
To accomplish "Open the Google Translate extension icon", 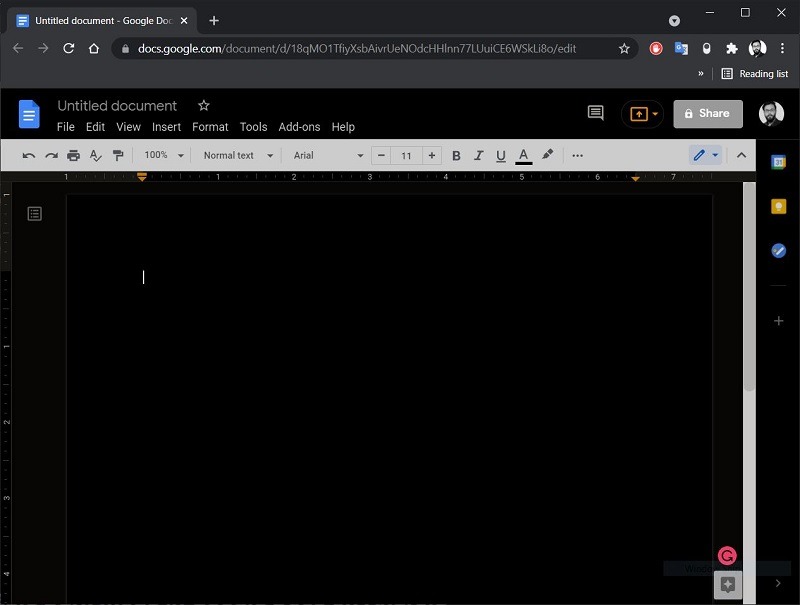I will pos(681,48).
